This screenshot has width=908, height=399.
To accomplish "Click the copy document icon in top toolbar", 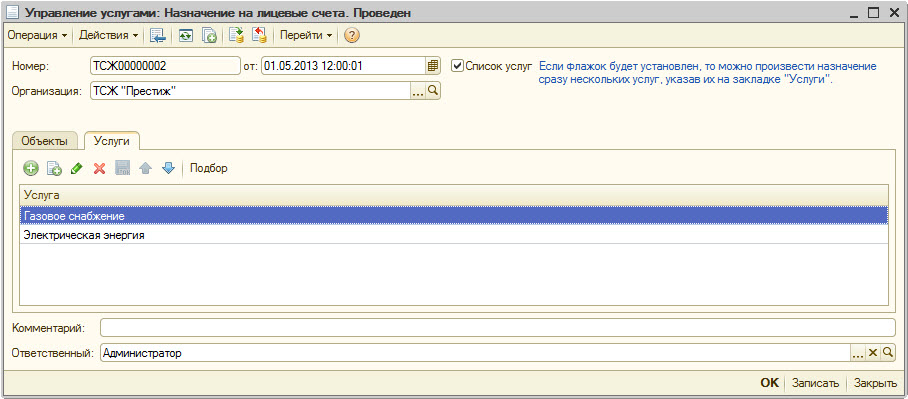I will [x=209, y=35].
